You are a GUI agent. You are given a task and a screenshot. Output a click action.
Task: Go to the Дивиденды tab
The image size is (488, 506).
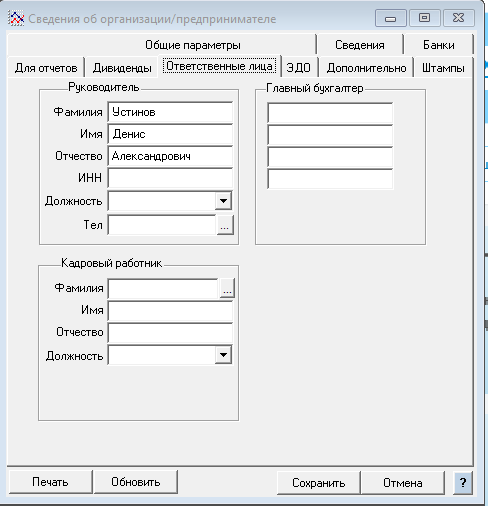122,68
